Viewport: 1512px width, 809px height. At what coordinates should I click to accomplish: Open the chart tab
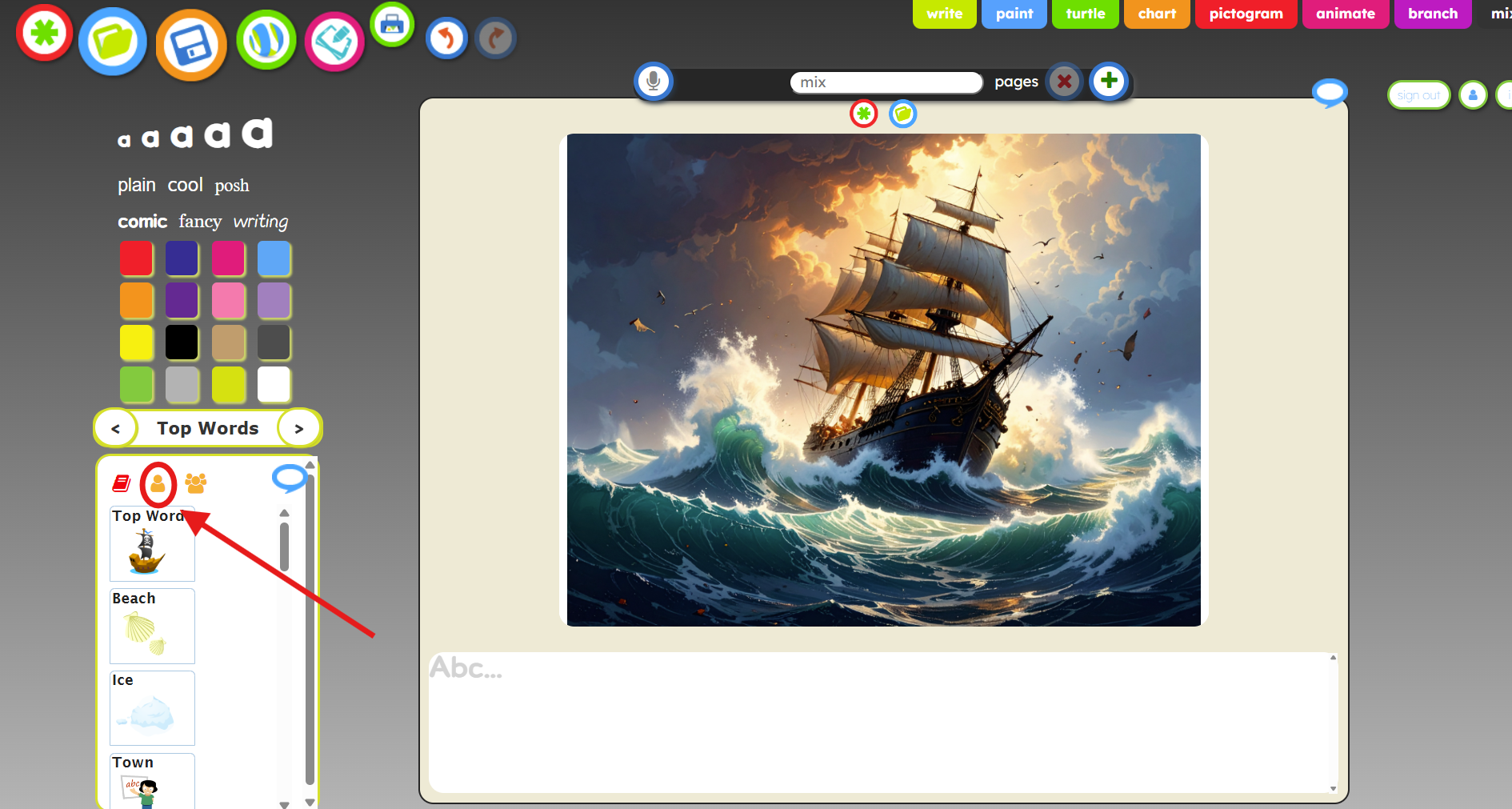tap(1157, 14)
